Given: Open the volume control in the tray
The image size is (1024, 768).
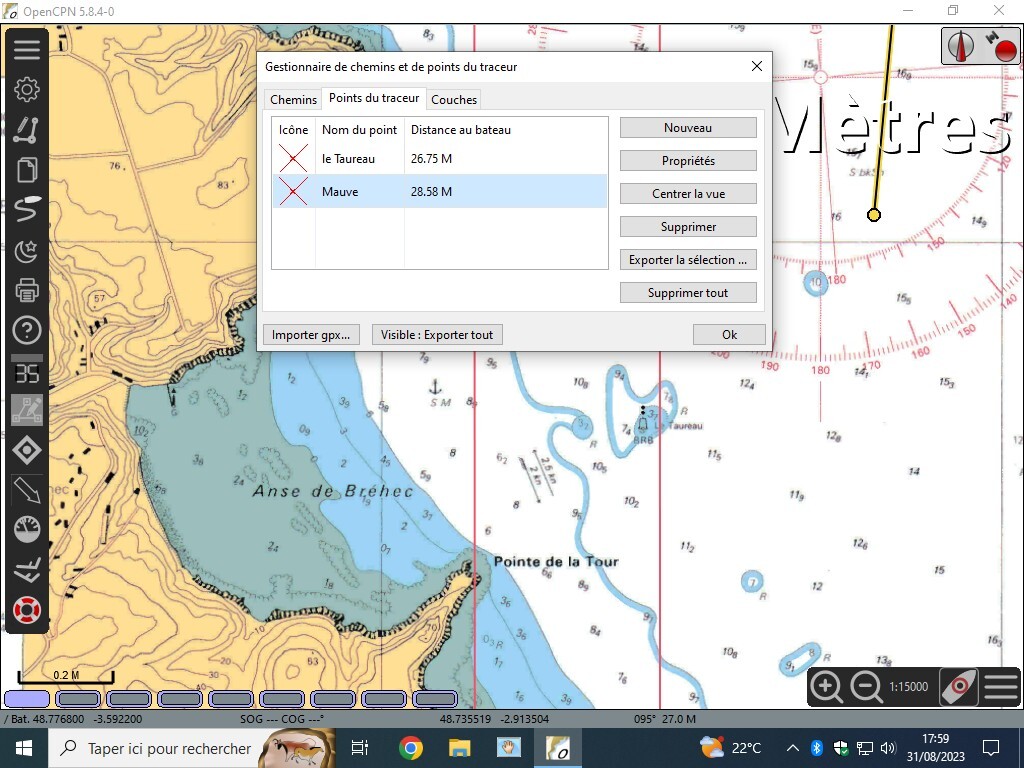Looking at the screenshot, I should click(x=888, y=748).
